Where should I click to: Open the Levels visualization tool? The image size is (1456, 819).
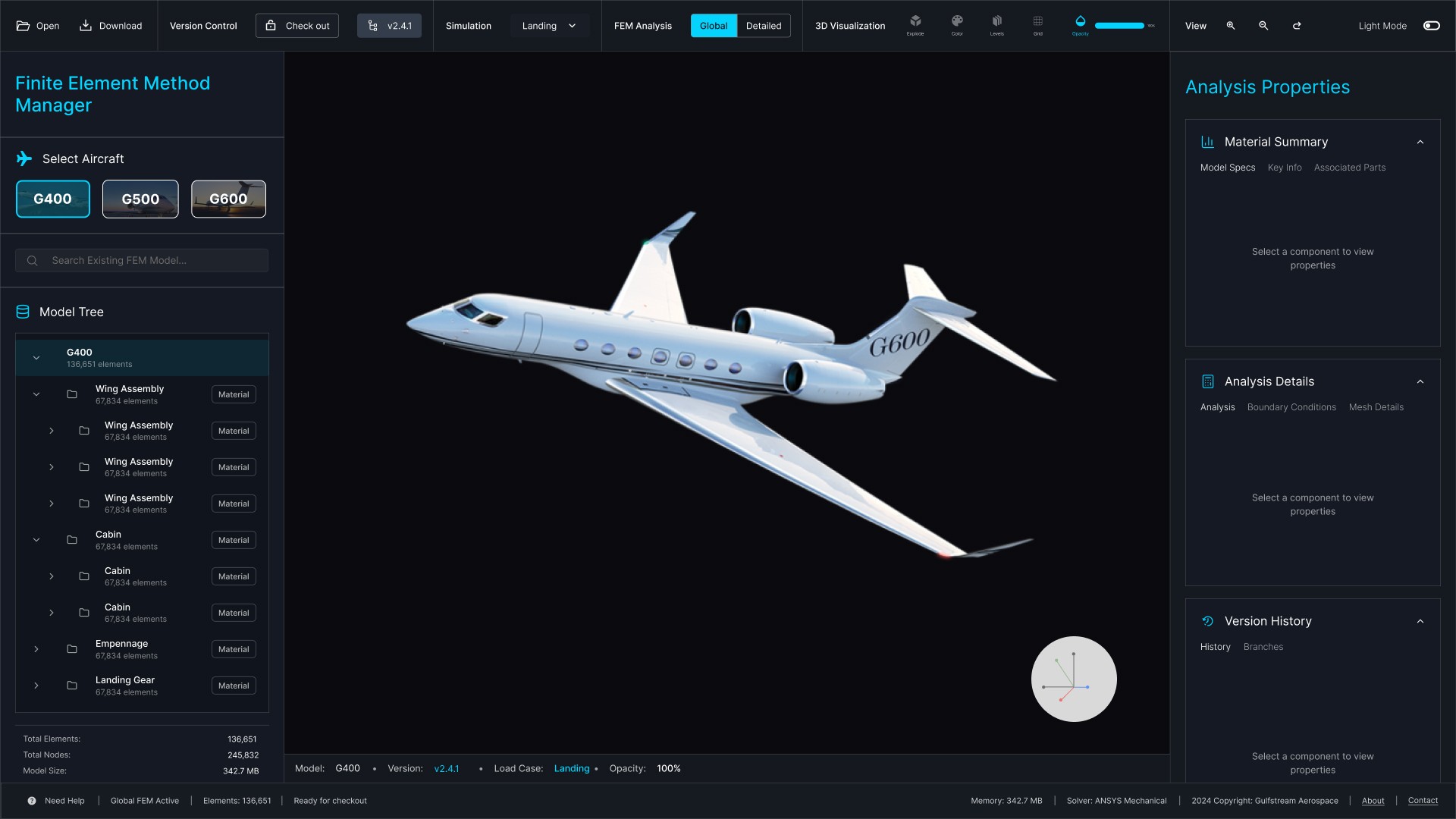[997, 22]
